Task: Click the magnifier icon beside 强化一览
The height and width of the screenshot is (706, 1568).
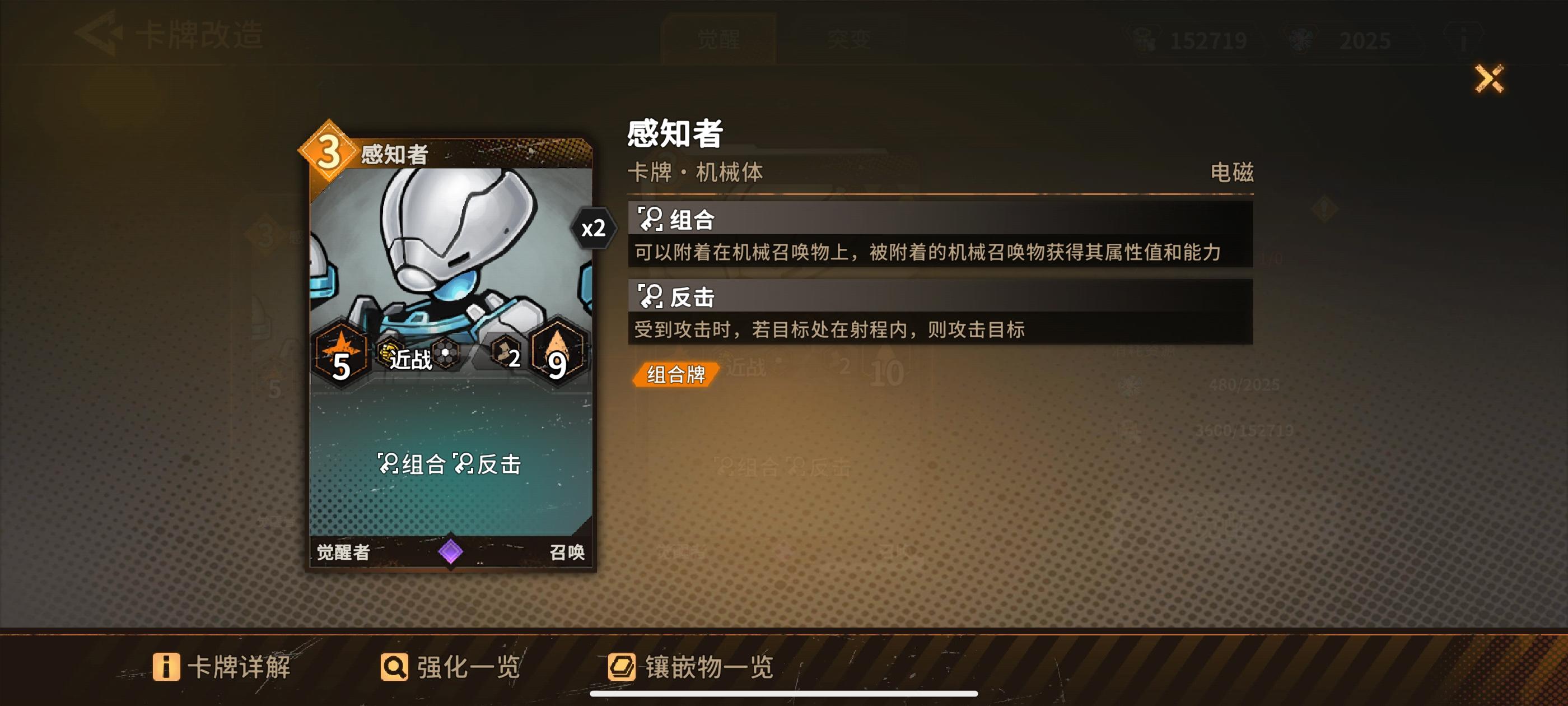Action: [394, 666]
